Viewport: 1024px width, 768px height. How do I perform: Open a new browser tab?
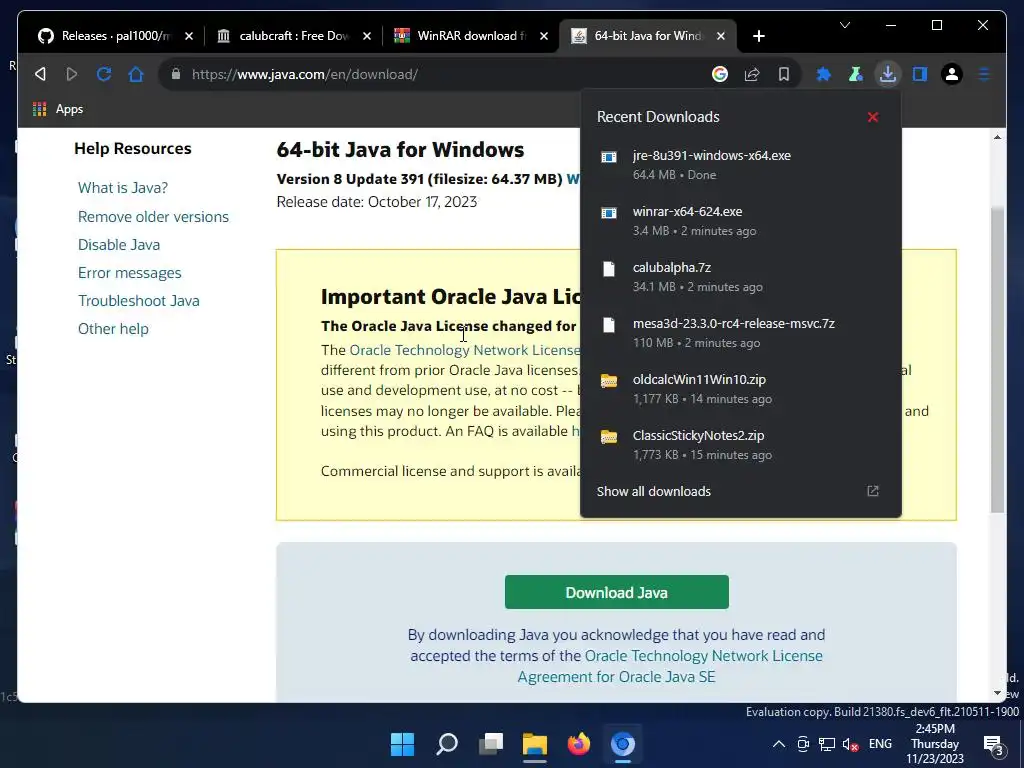pyautogui.click(x=758, y=36)
